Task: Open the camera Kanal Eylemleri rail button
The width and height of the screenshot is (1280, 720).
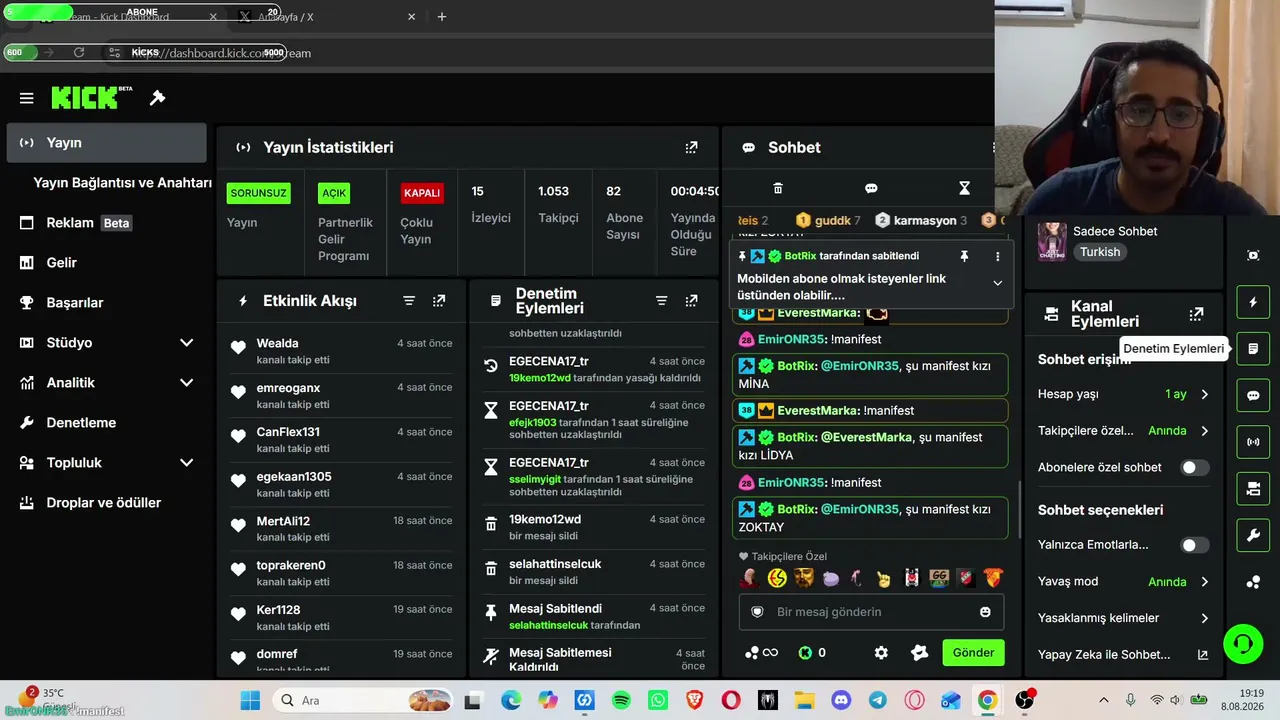Action: 1253,489
